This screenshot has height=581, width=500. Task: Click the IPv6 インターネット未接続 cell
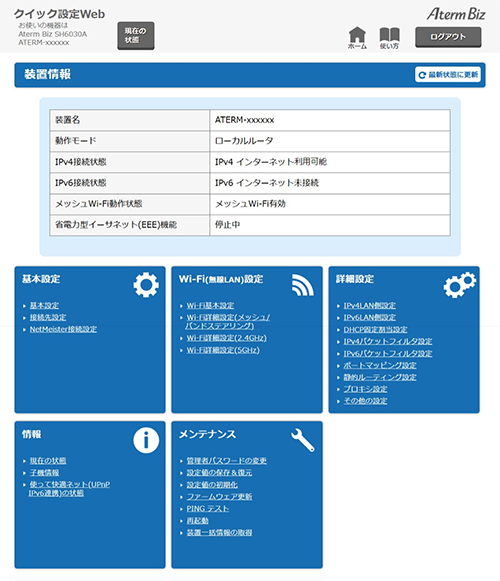coord(330,183)
